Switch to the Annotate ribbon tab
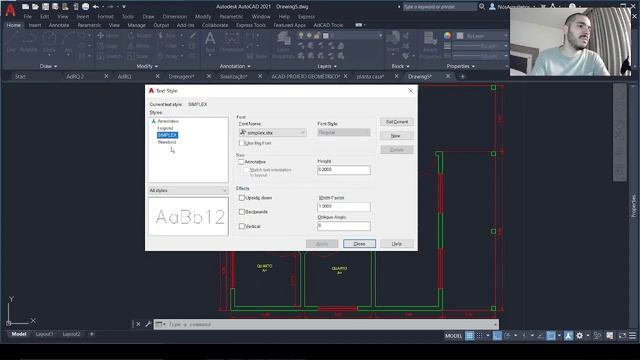The height and width of the screenshot is (360, 640). pos(59,25)
